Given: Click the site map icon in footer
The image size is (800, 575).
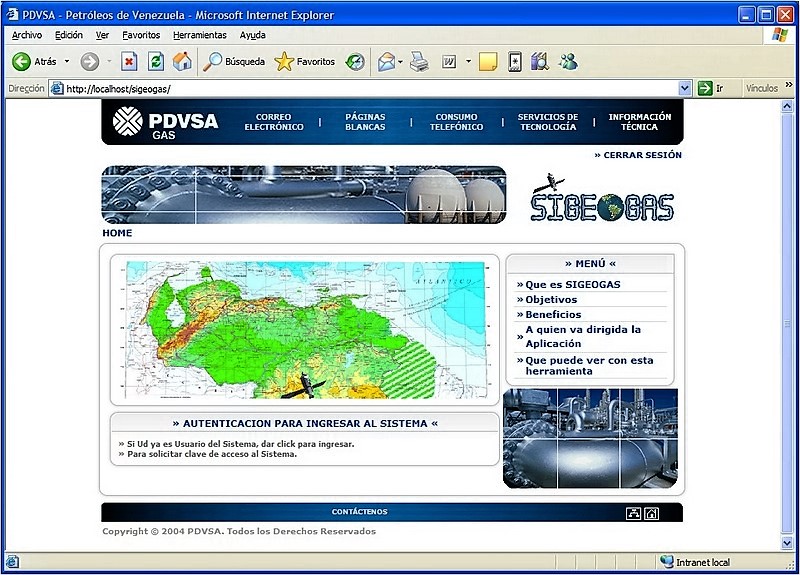Looking at the screenshot, I should click(633, 513).
